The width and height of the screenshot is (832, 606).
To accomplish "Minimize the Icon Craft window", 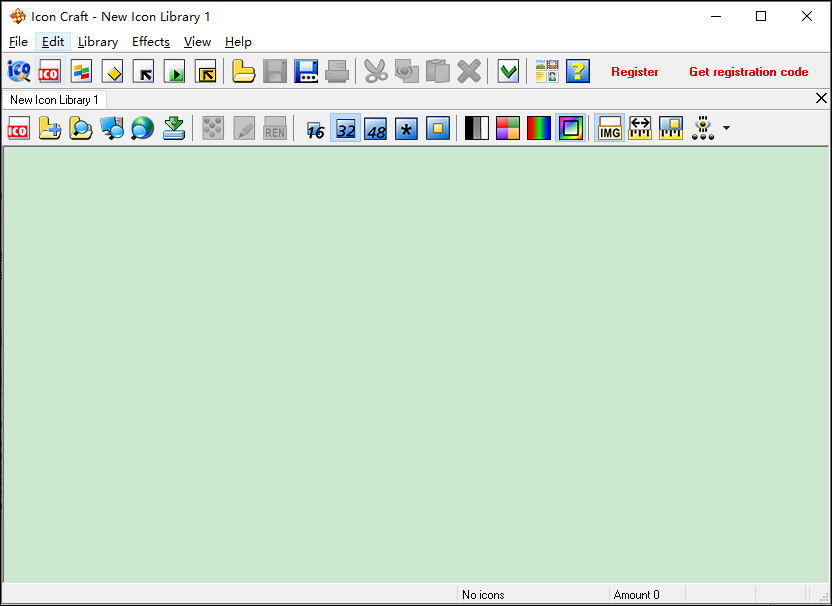I will point(716,16).
